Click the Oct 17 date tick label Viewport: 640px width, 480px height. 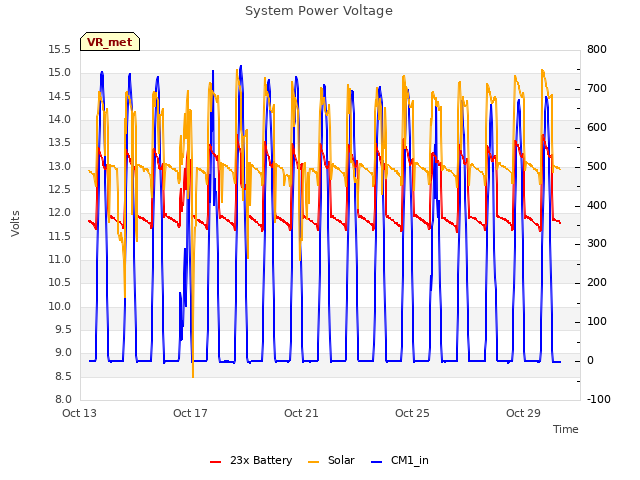190,413
